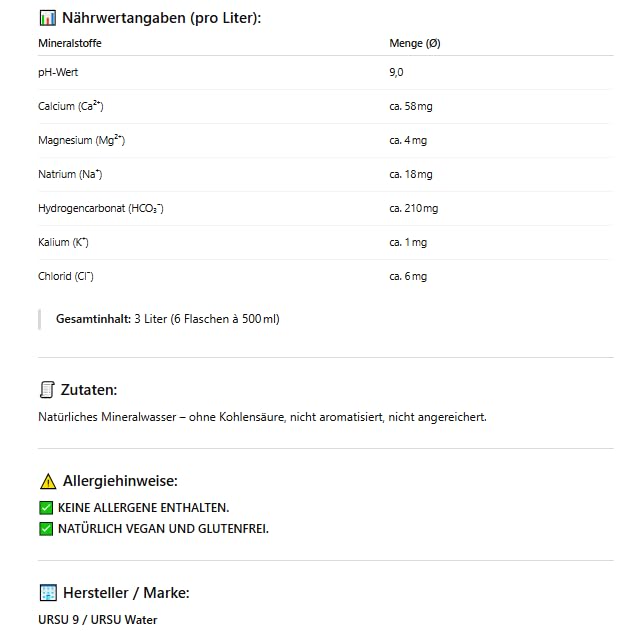Click the Mineralstoffe column header
This screenshot has width=637, height=632.
click(x=70, y=43)
